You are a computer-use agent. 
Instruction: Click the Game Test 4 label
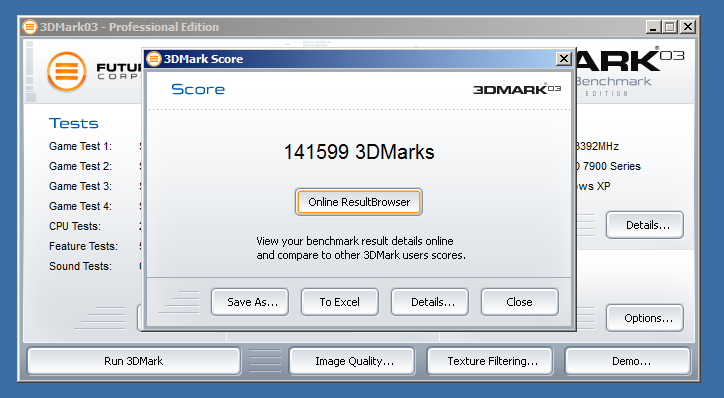80,206
